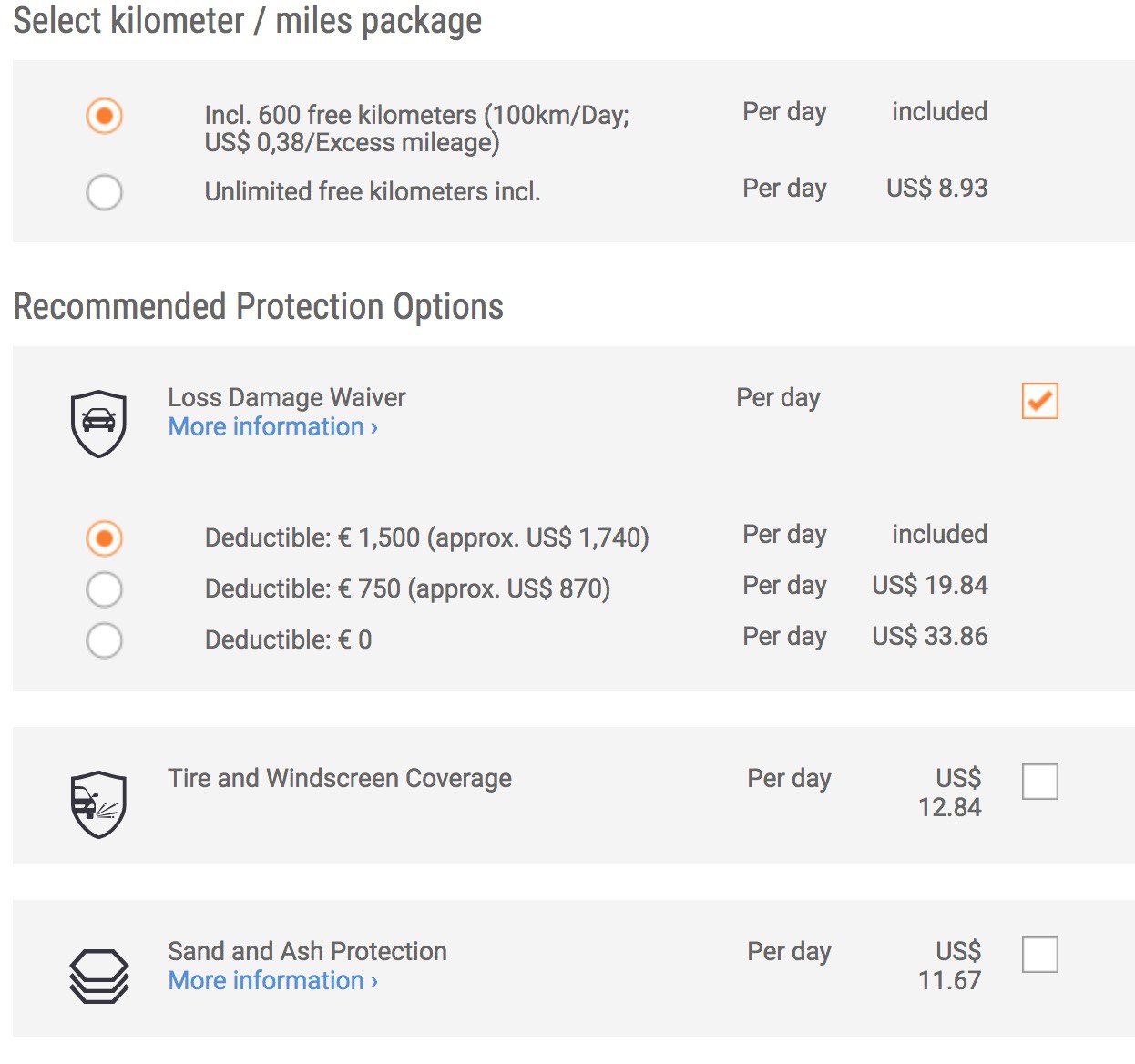
Task: Open More information for Sand and Ash
Action: coord(273,980)
